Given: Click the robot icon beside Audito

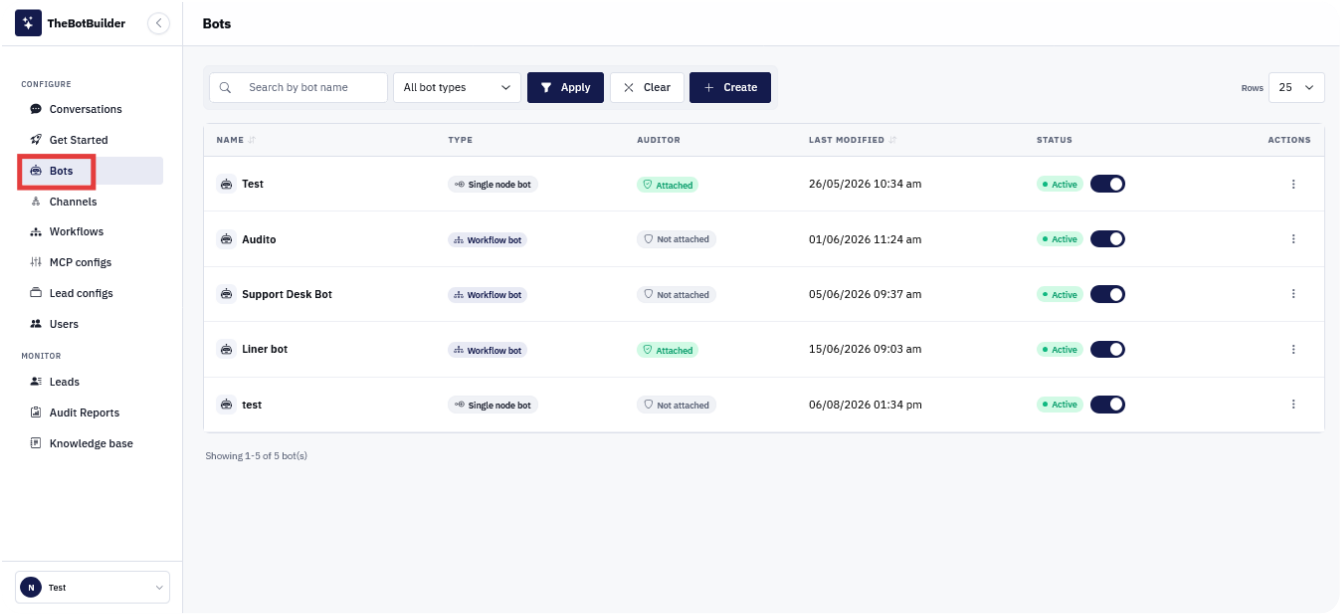Looking at the screenshot, I should pos(225,239).
